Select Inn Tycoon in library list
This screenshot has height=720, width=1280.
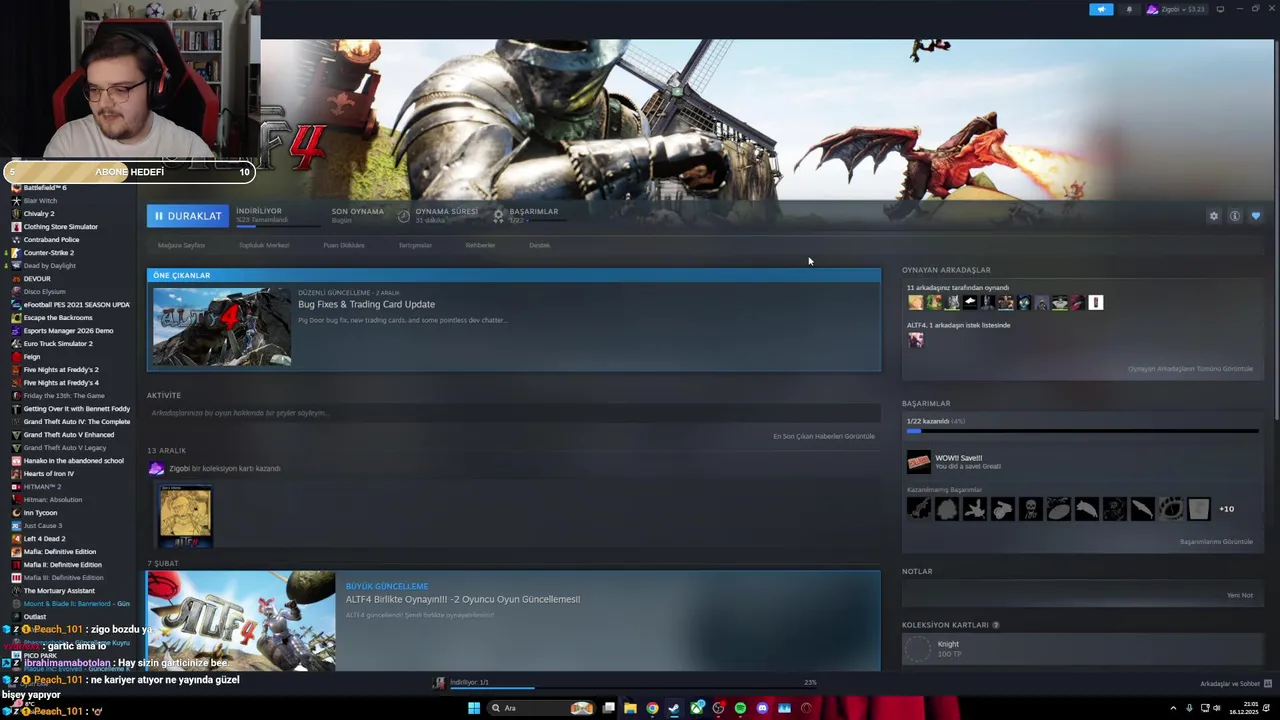[x=41, y=512]
